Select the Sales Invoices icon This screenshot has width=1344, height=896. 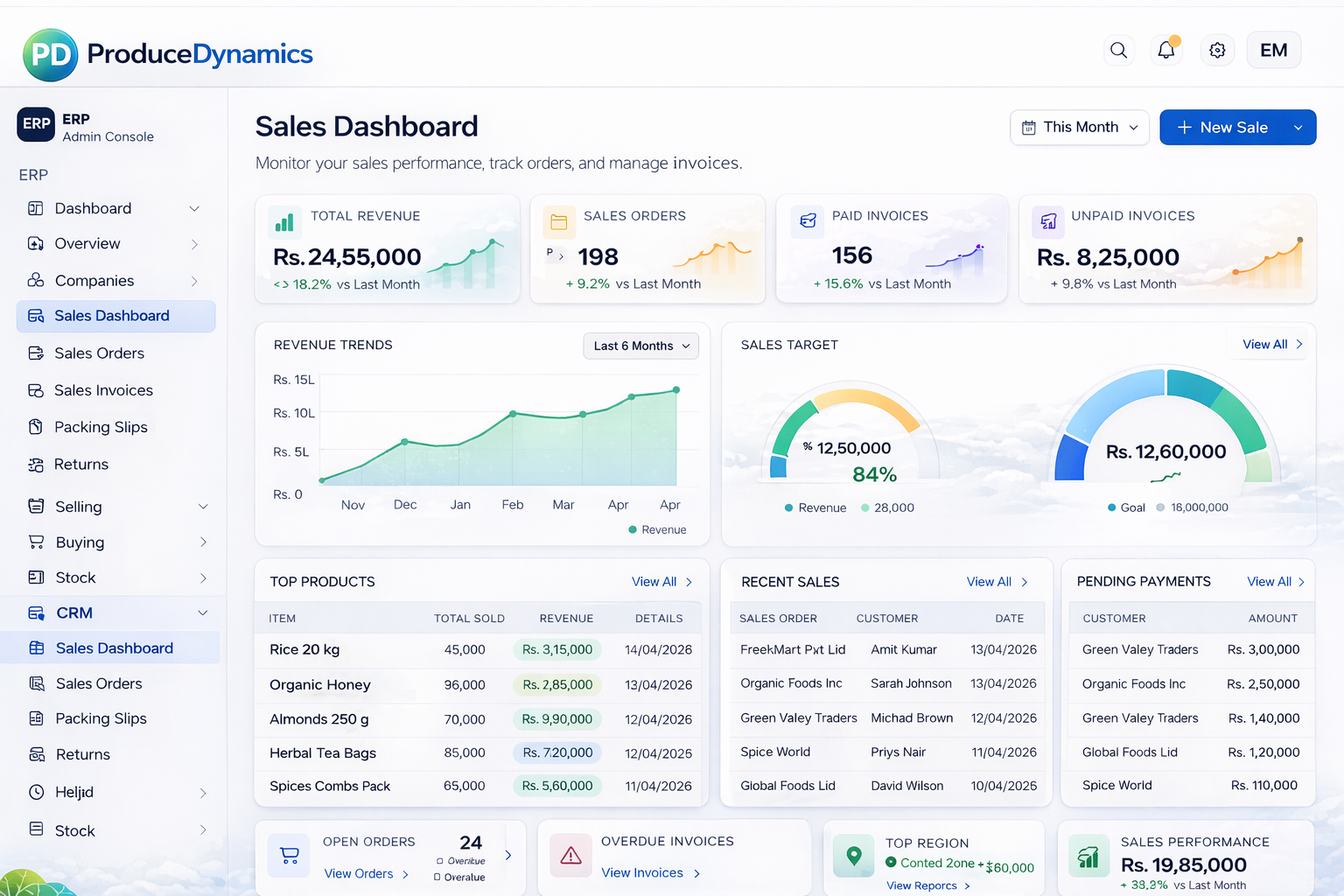[36, 390]
